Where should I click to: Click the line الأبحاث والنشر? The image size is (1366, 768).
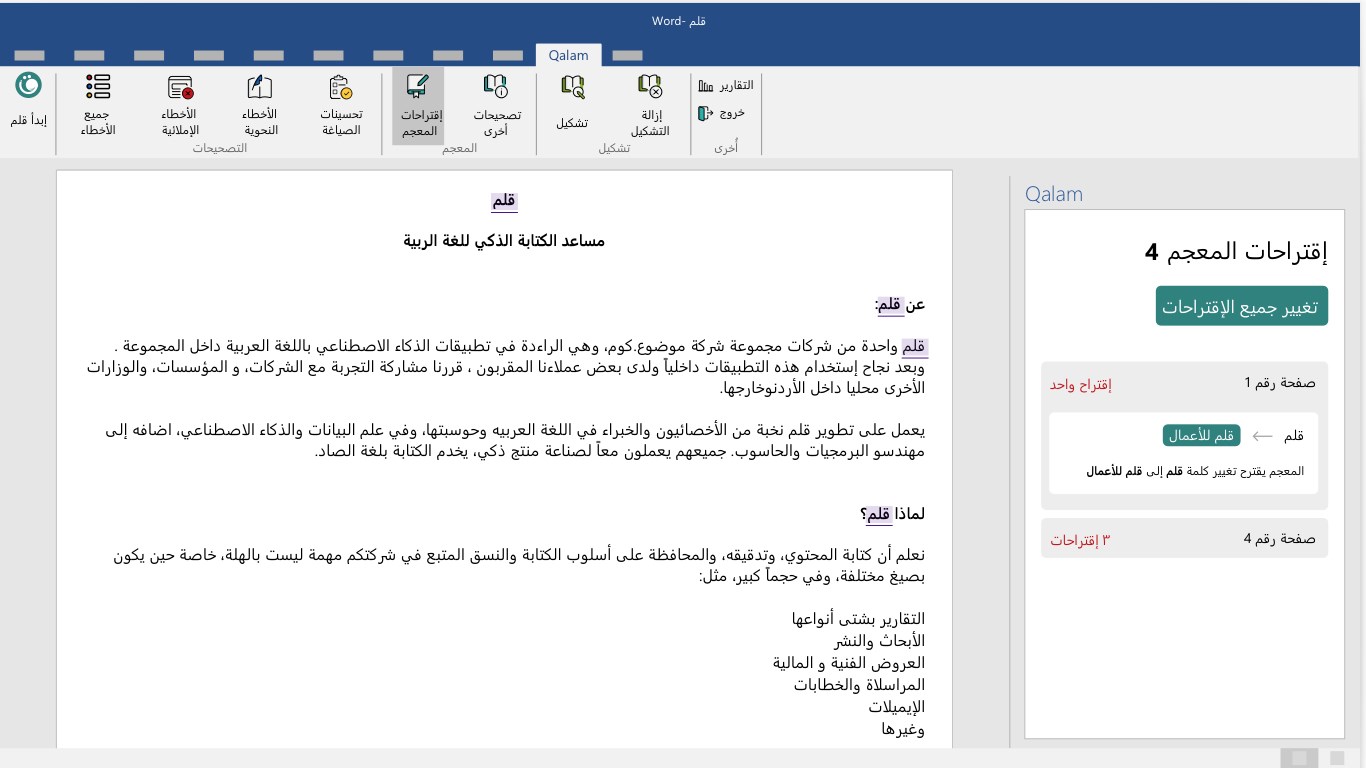tap(881, 641)
